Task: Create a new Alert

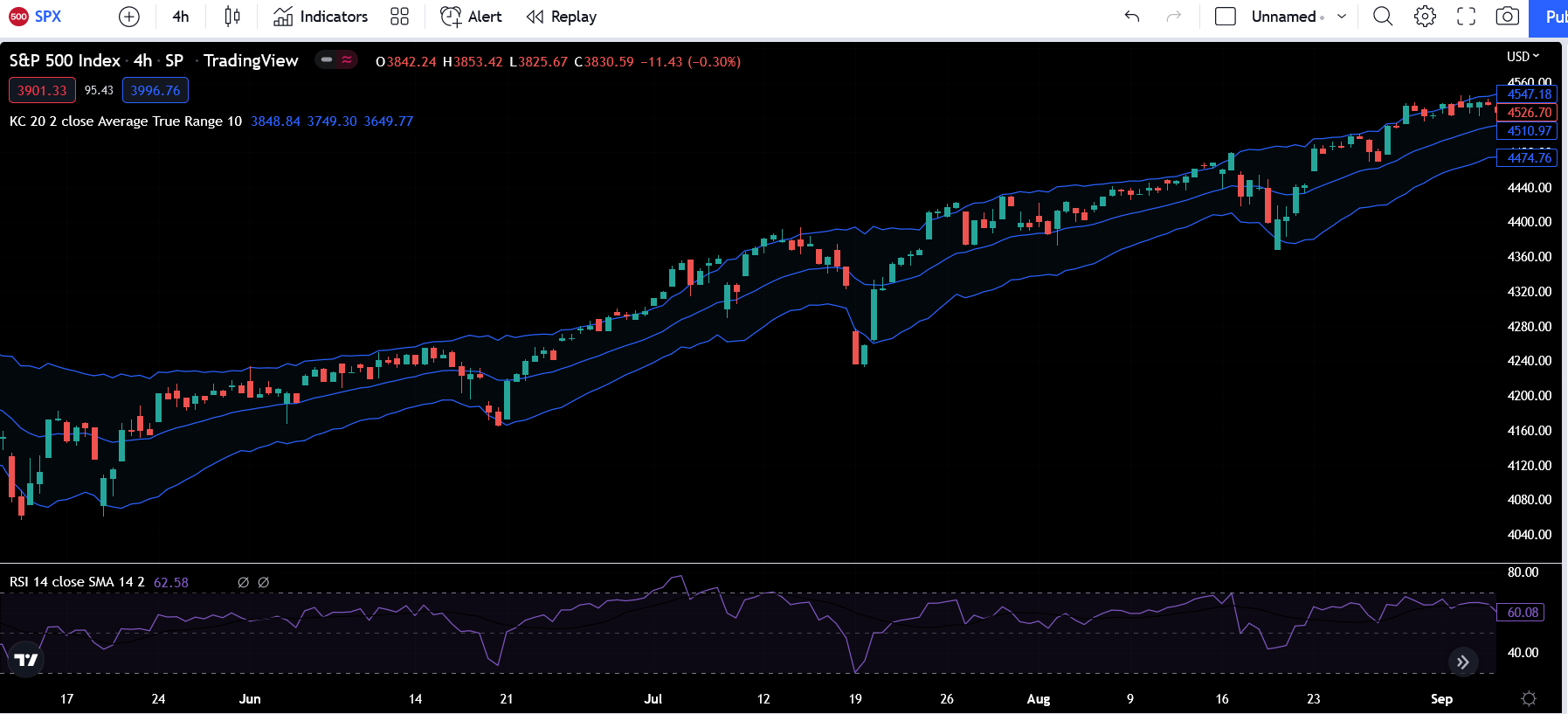Action: [x=471, y=17]
